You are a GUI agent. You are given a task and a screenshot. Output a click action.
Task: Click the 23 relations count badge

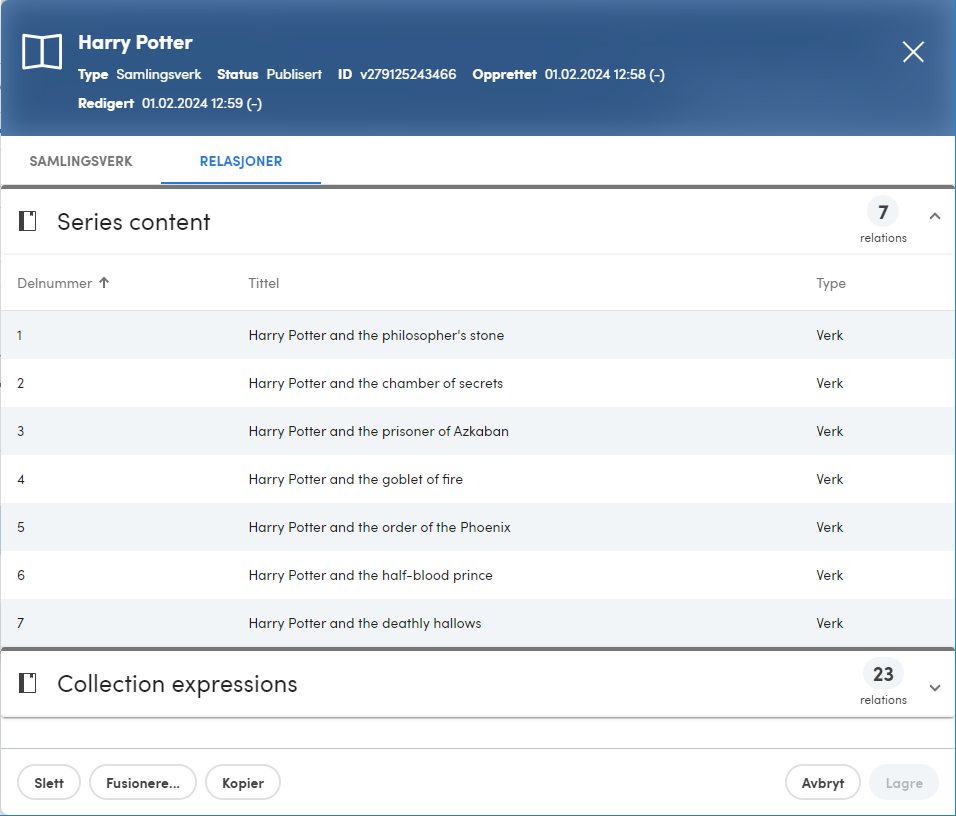coord(883,674)
